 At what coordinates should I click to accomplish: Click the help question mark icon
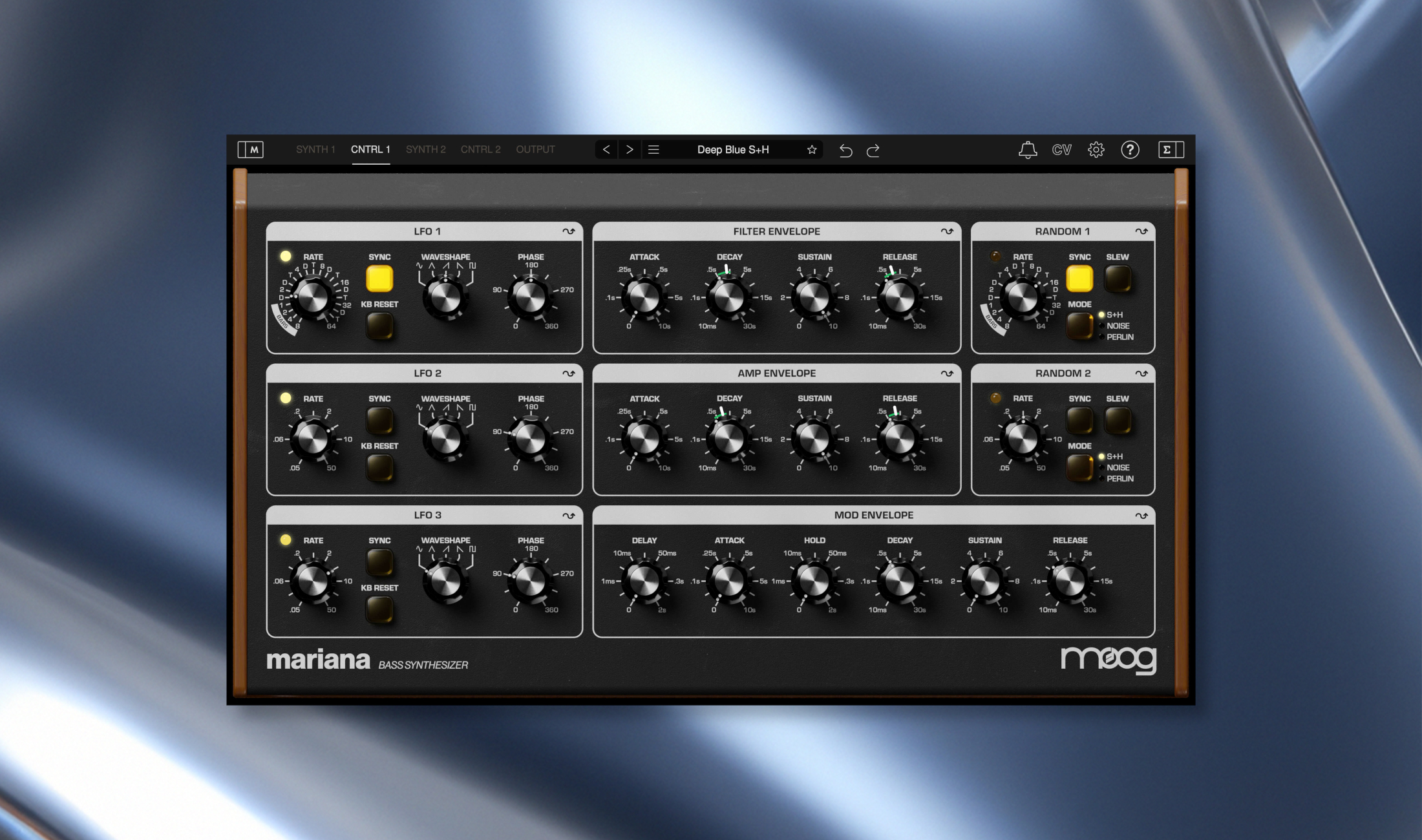tap(1130, 149)
